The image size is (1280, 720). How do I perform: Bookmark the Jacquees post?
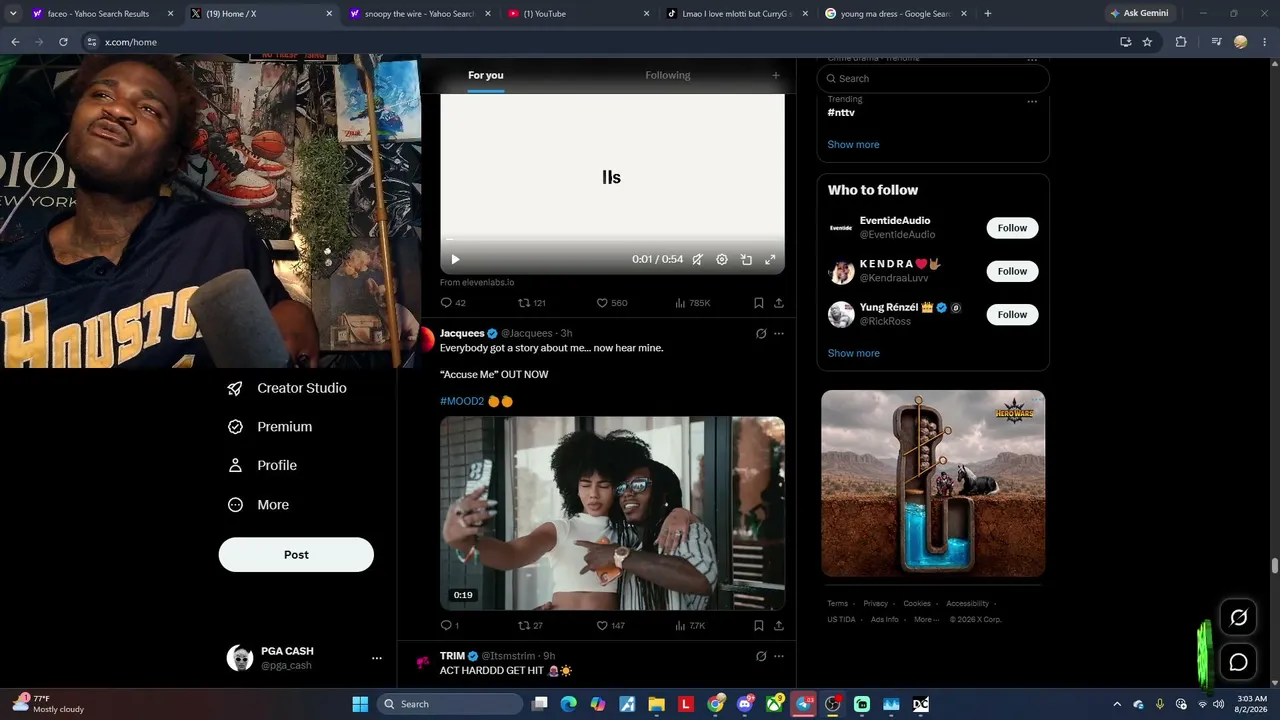click(759, 626)
